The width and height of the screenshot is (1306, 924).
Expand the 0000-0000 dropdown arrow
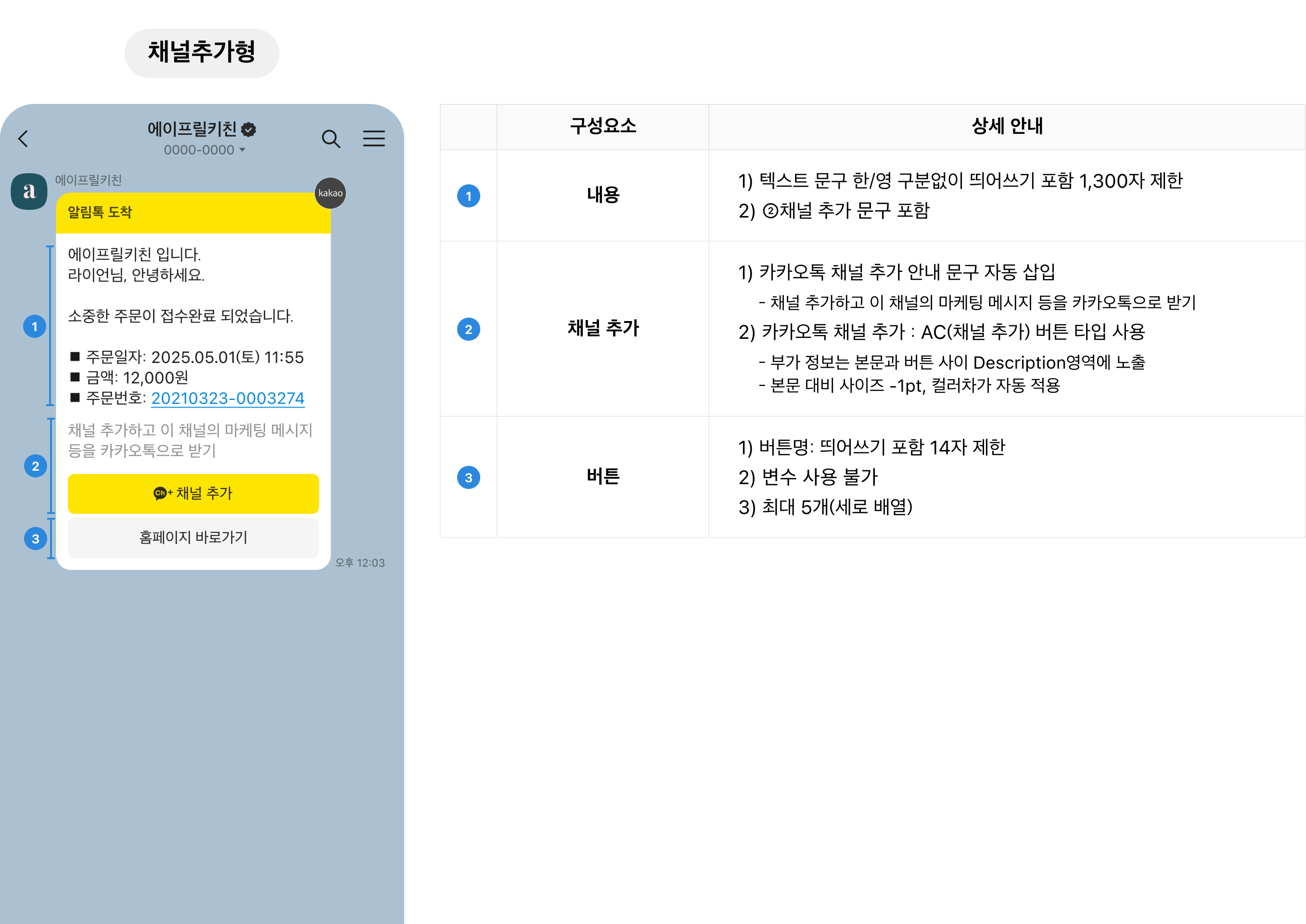[x=243, y=150]
